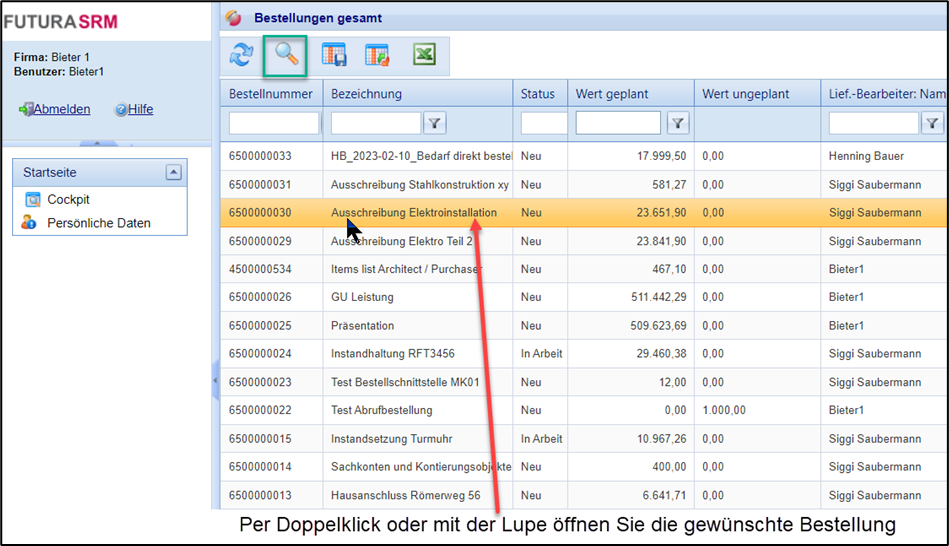
Task: Click the save table layout icon
Action: tap(333, 56)
